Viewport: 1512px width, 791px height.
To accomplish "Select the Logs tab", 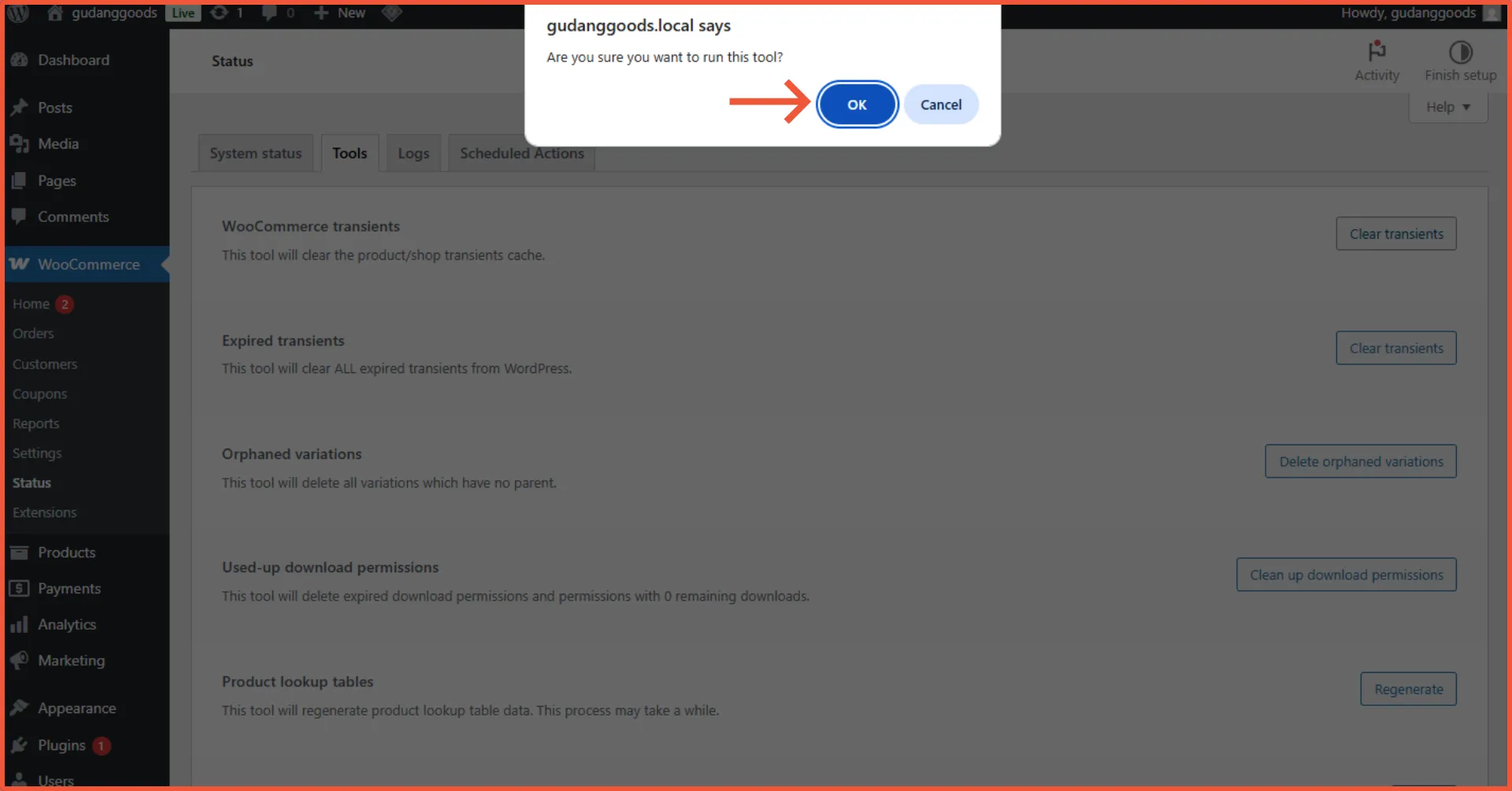I will [413, 153].
